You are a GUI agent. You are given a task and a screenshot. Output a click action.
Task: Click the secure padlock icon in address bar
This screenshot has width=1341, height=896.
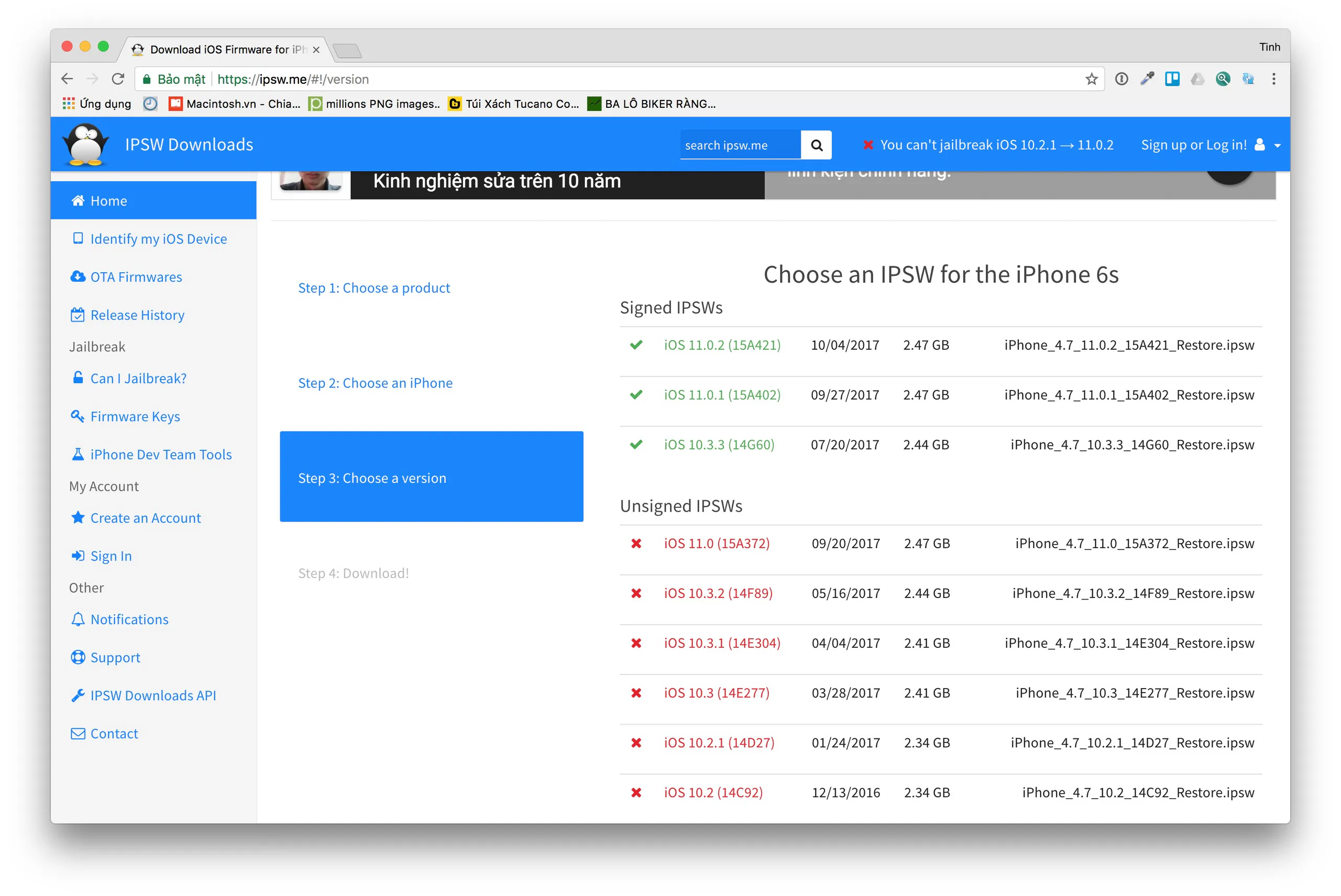(x=147, y=79)
